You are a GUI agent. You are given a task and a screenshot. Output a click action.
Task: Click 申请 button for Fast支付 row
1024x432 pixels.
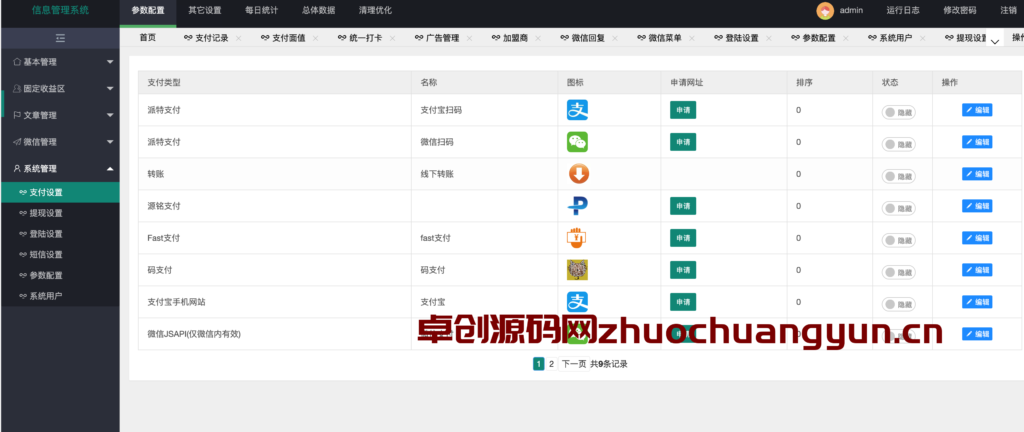tap(683, 238)
